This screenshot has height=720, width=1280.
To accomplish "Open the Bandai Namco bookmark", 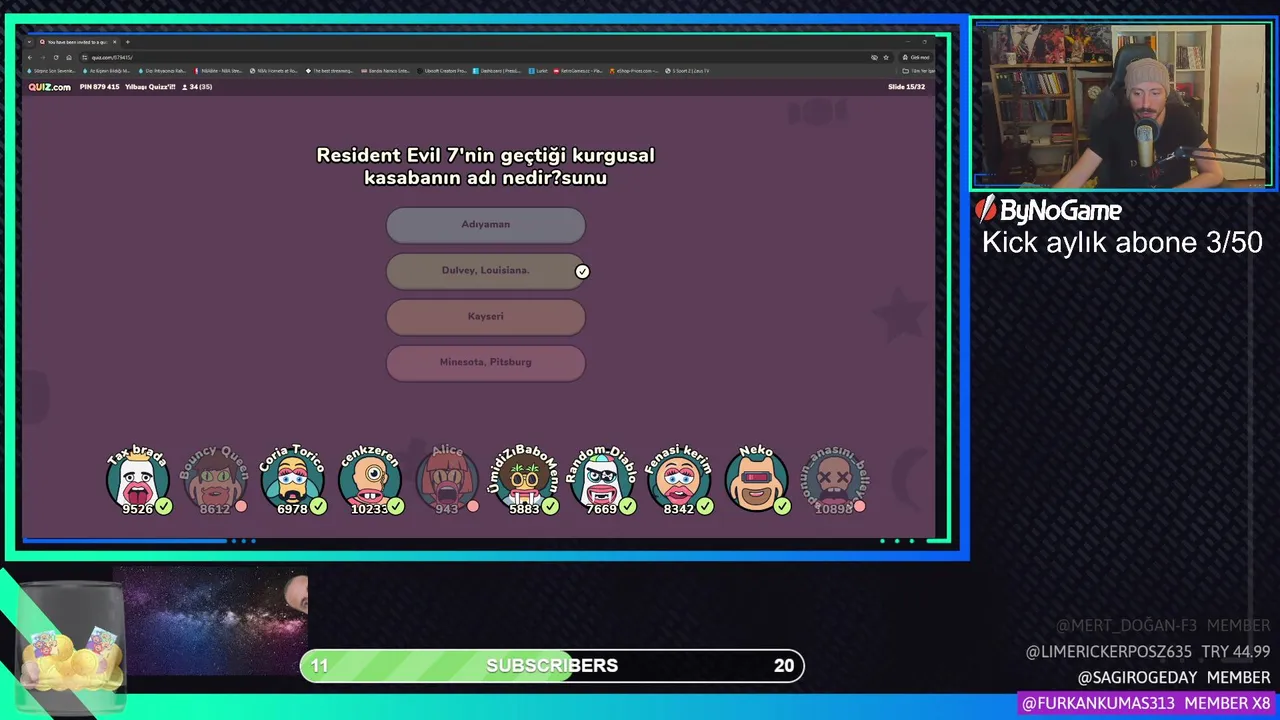I will pyautogui.click(x=387, y=71).
